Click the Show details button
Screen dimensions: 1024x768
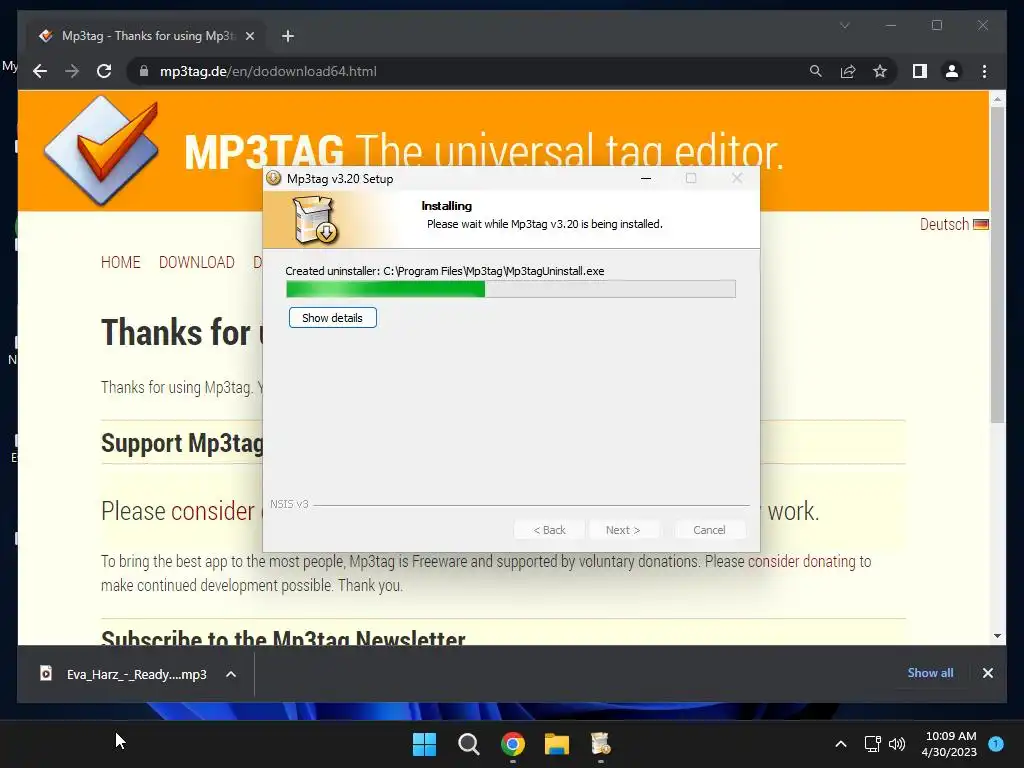click(x=332, y=318)
